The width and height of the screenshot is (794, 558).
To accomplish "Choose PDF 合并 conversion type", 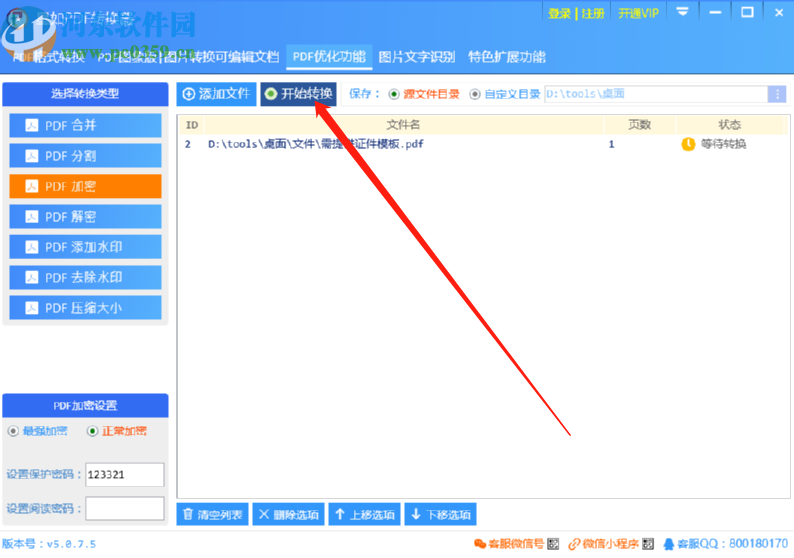I will (85, 126).
